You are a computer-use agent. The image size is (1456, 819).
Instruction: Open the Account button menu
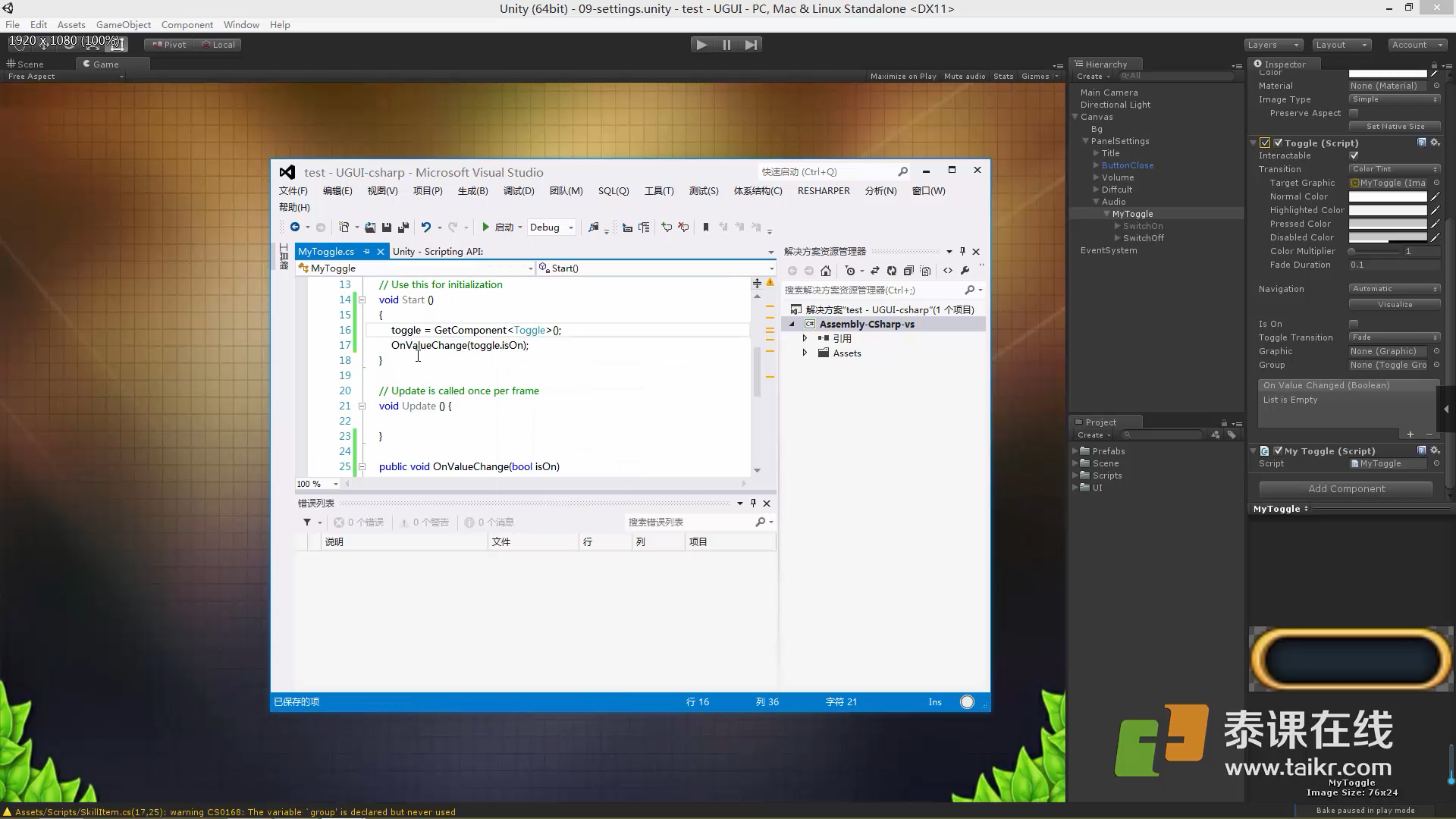pyautogui.click(x=1417, y=45)
